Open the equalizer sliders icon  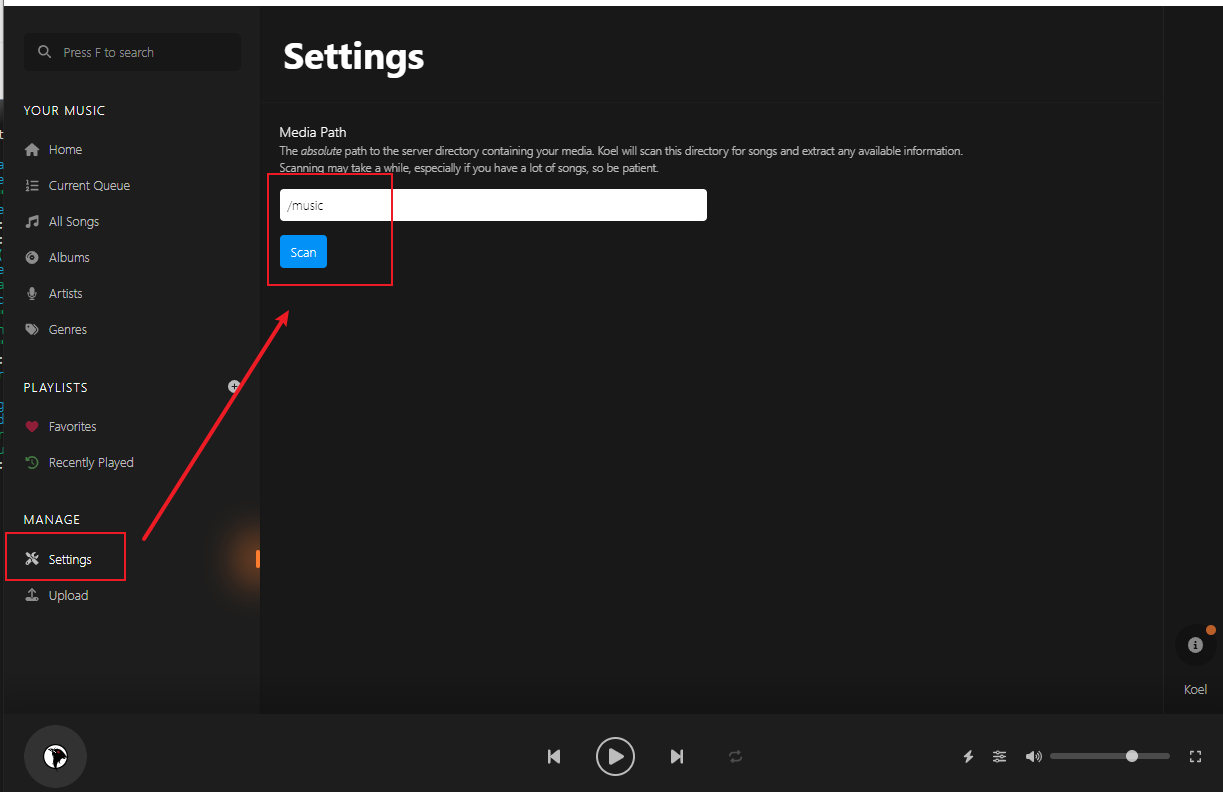999,757
